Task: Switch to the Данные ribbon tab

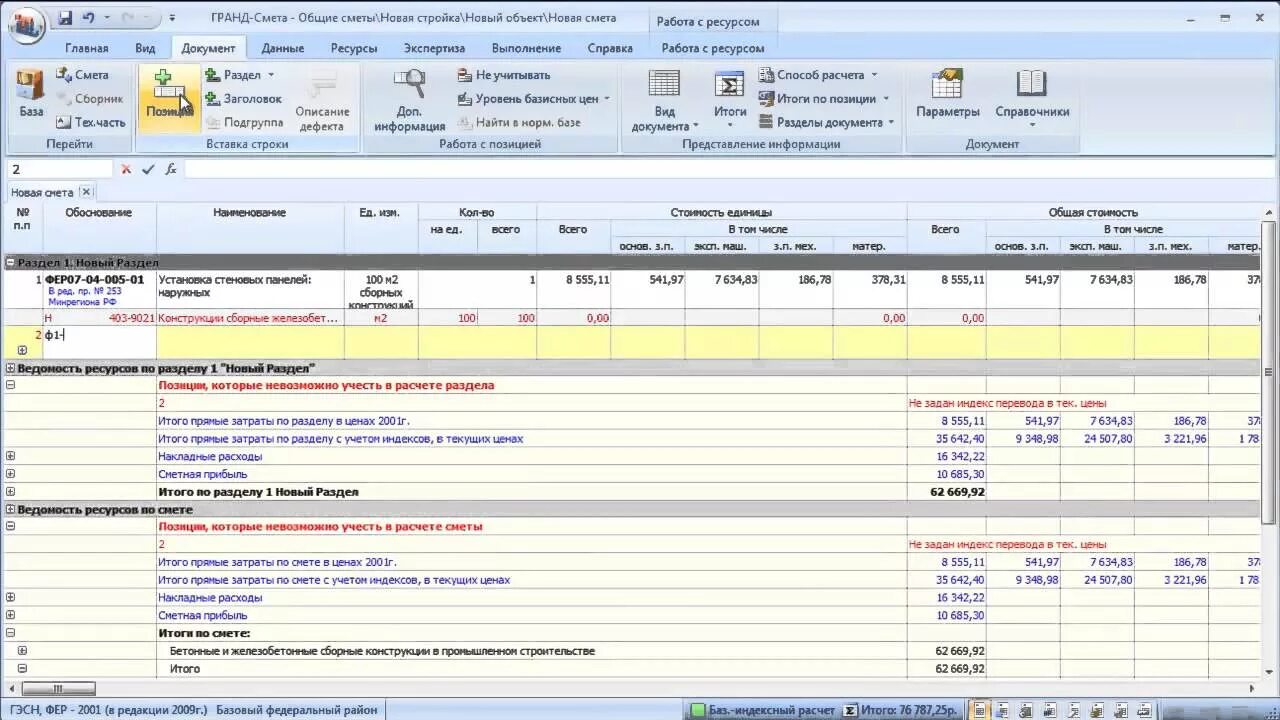Action: point(283,48)
